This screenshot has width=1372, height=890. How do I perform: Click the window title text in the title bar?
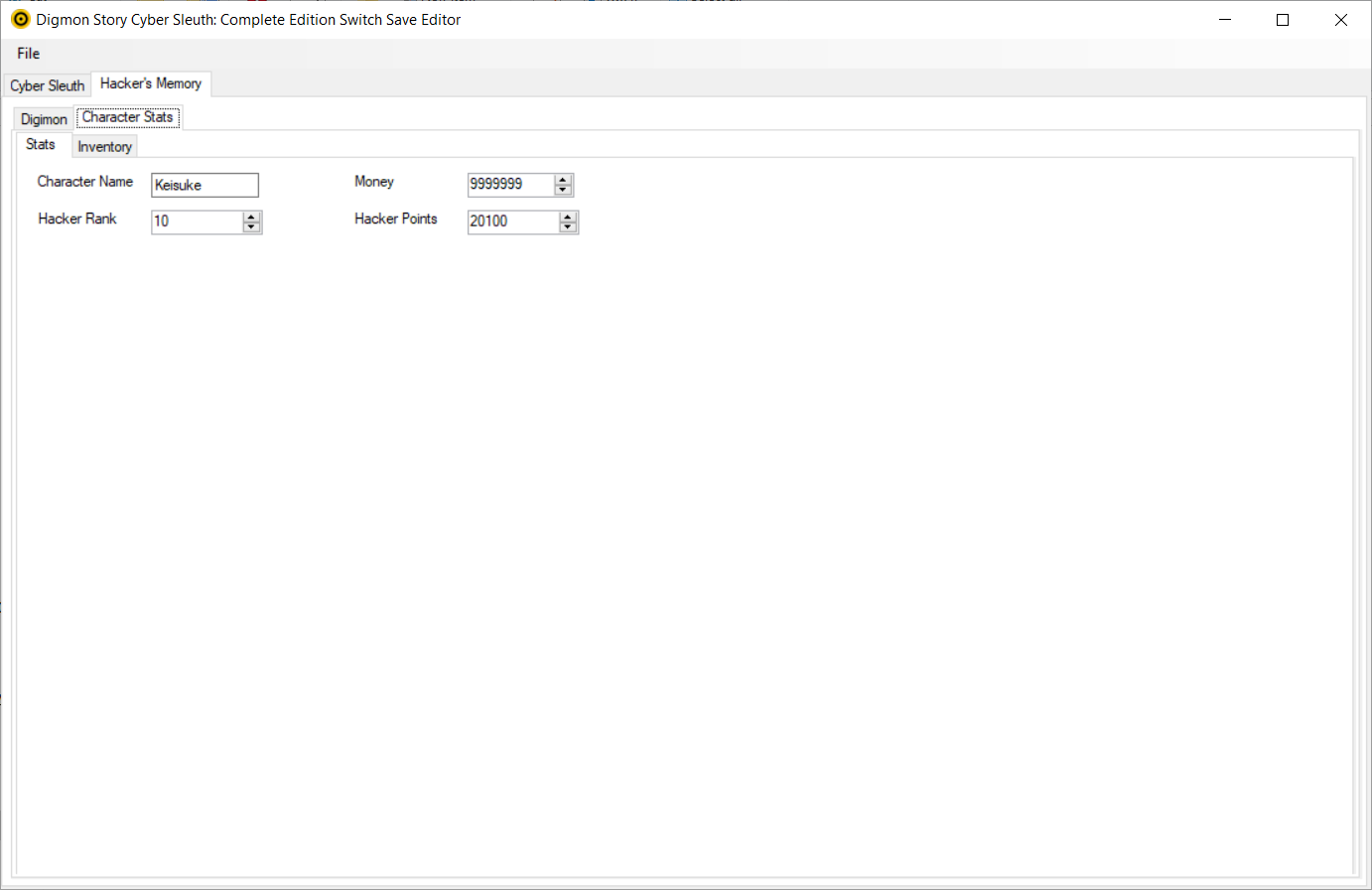pos(248,20)
